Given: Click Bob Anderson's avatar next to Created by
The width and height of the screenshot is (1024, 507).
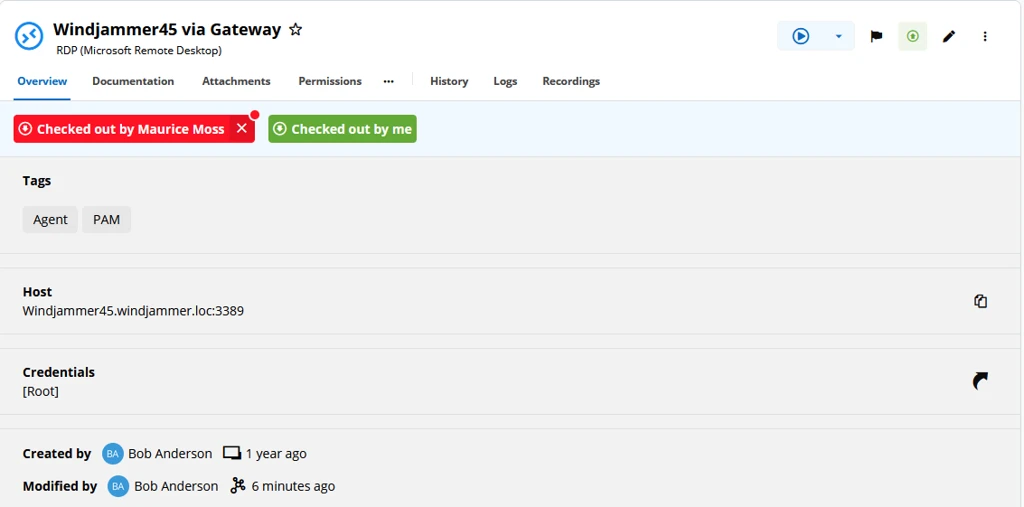Looking at the screenshot, I should 112,453.
